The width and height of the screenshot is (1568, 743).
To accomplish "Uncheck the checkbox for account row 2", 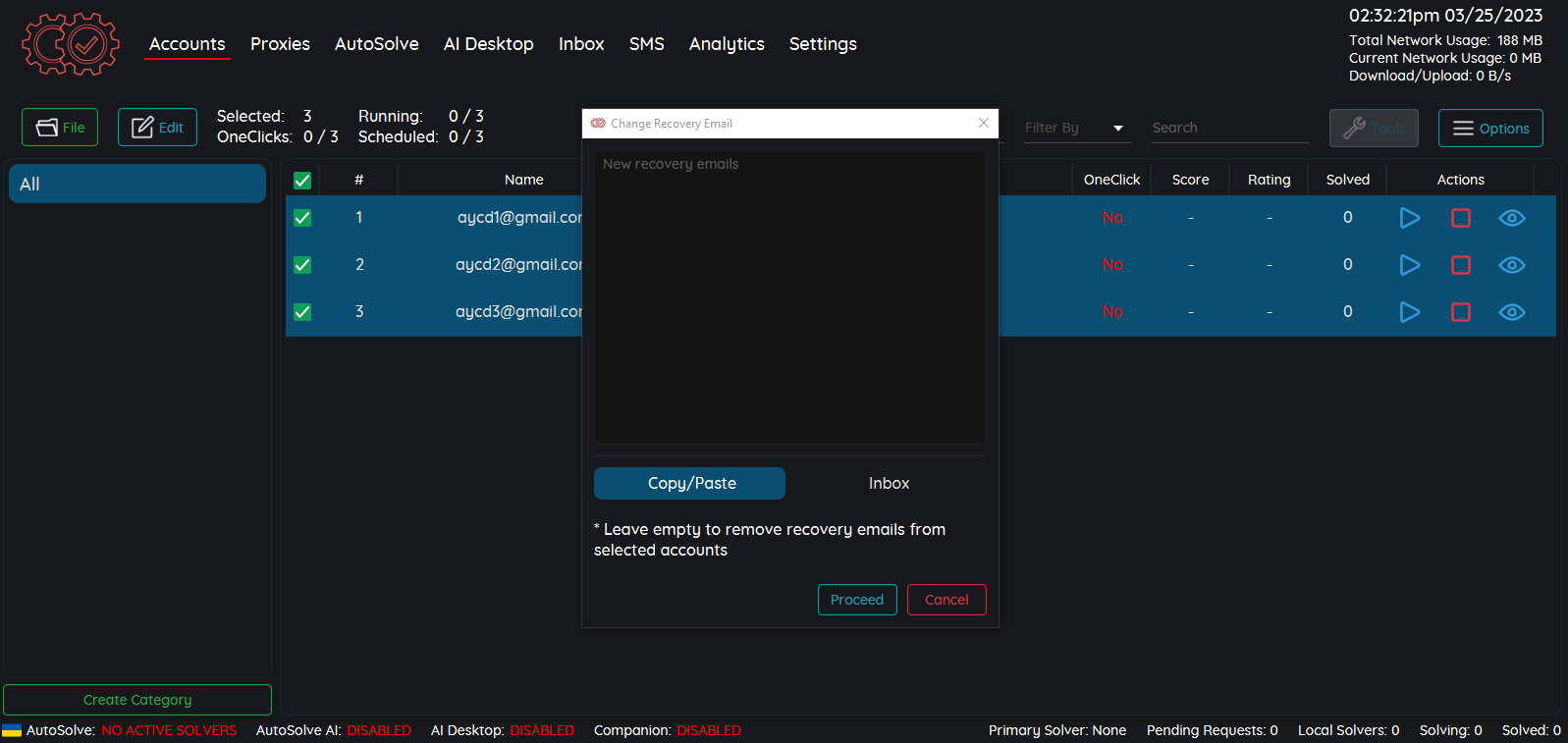I will pos(302,265).
